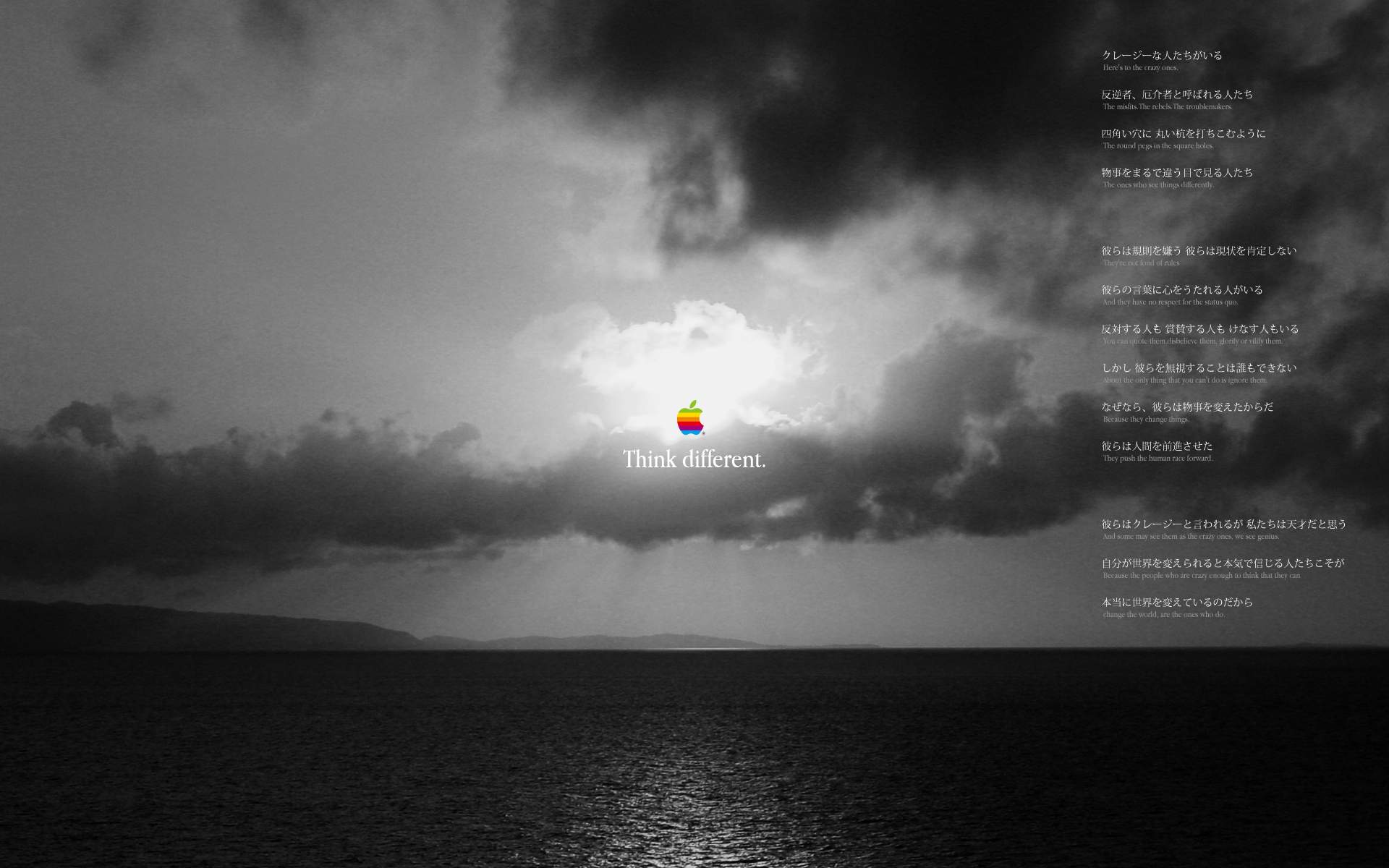Click the line 'About the only thing that you can't do is ignore them.'
This screenshot has width=1389, height=868.
1185,380
